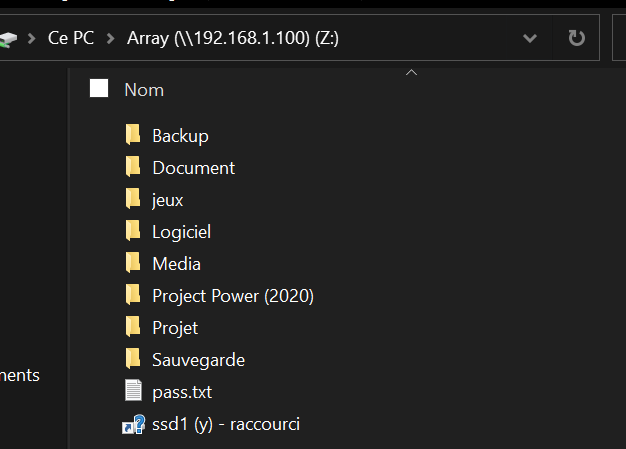Open the address bar history dropdown
Viewport: 626px width, 449px height.
(x=530, y=38)
